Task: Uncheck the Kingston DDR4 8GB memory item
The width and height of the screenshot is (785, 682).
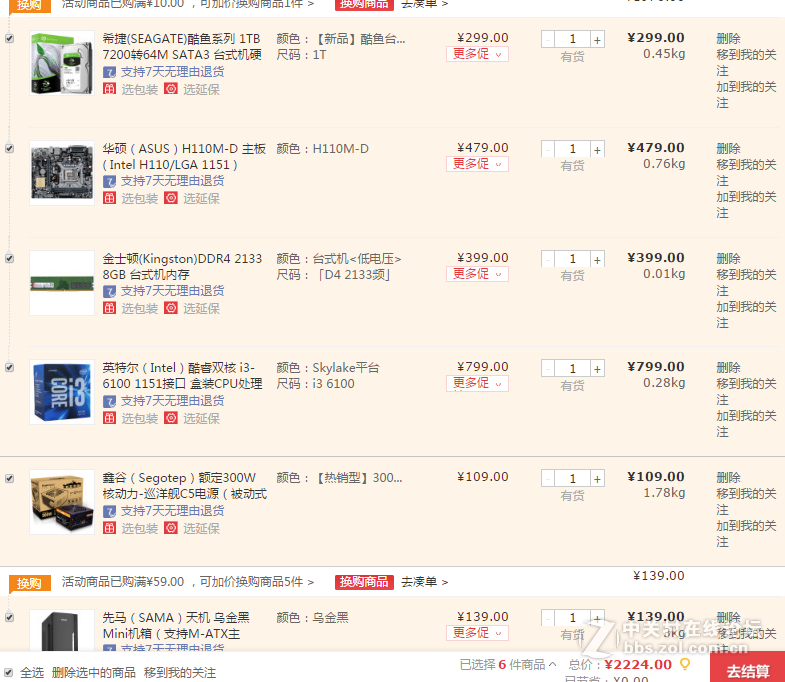Action: point(9,258)
